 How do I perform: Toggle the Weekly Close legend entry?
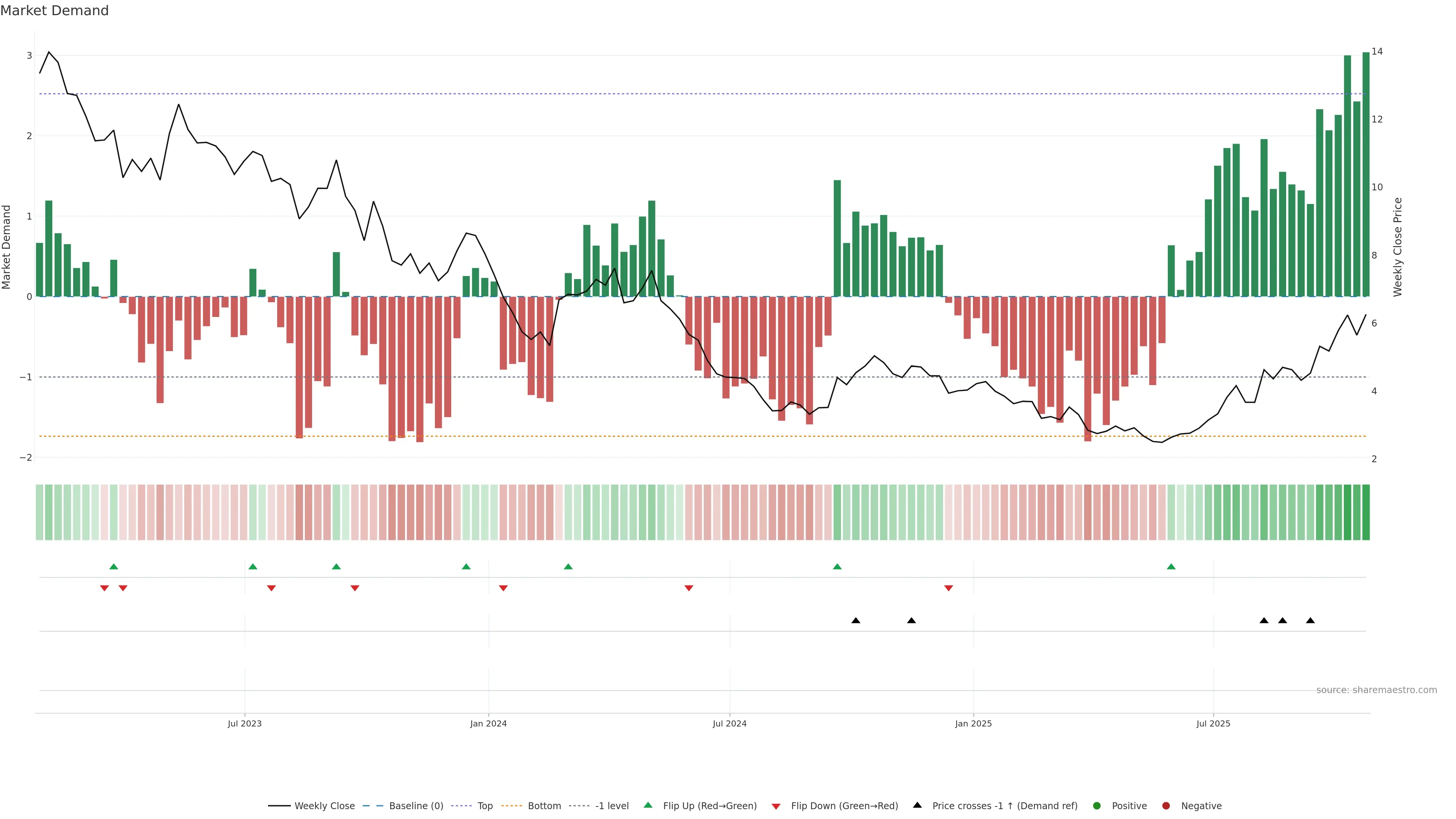324,806
